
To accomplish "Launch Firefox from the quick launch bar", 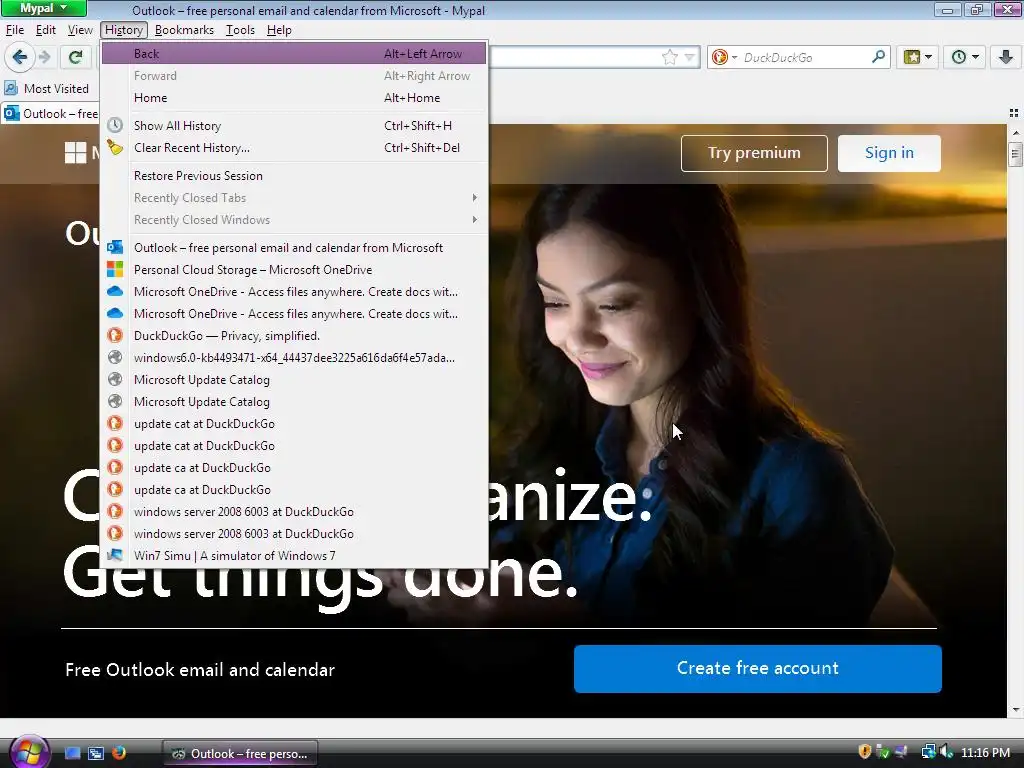I will [x=119, y=753].
